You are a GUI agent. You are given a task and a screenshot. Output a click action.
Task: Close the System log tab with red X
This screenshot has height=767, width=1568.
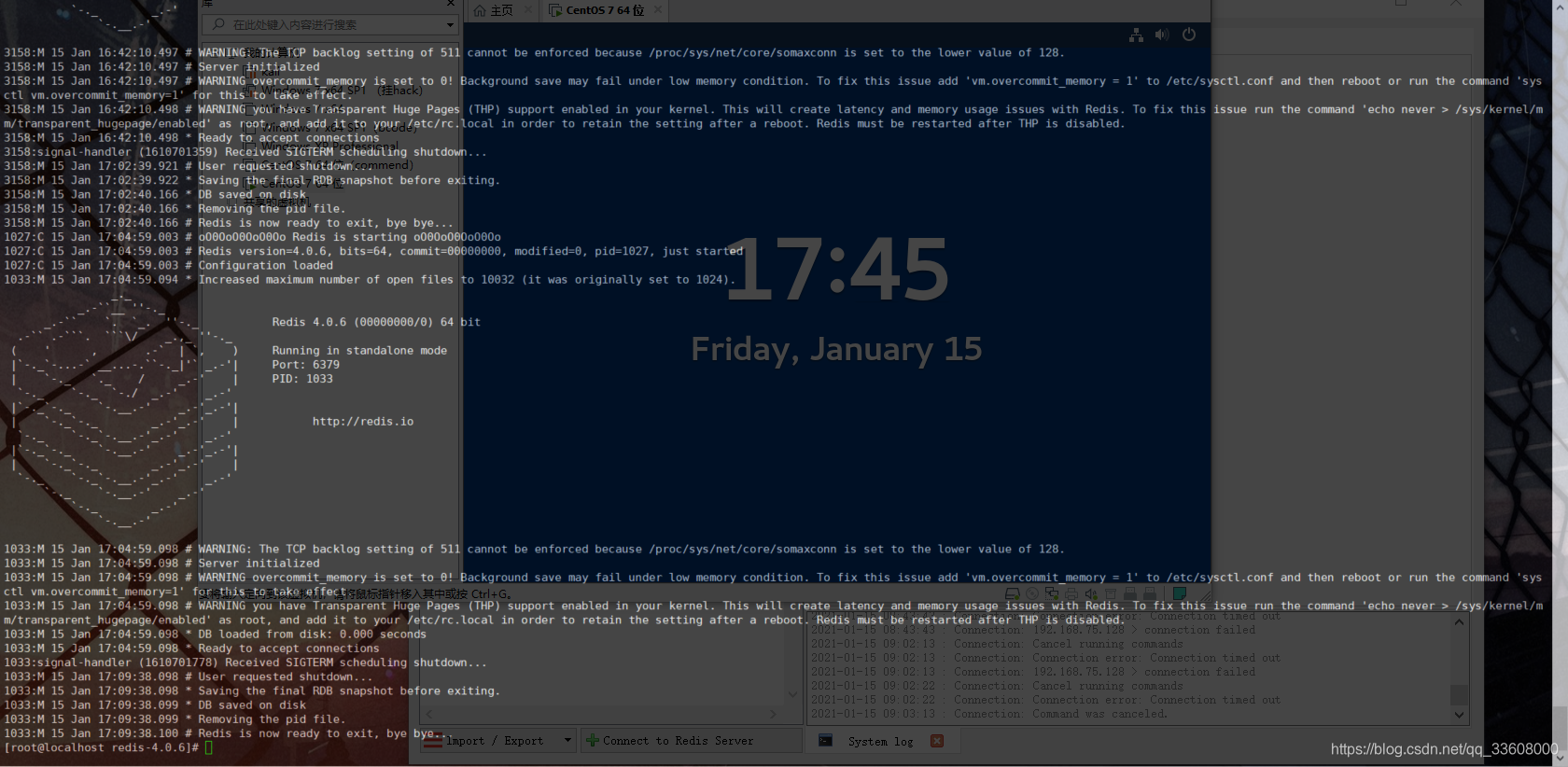point(937,741)
